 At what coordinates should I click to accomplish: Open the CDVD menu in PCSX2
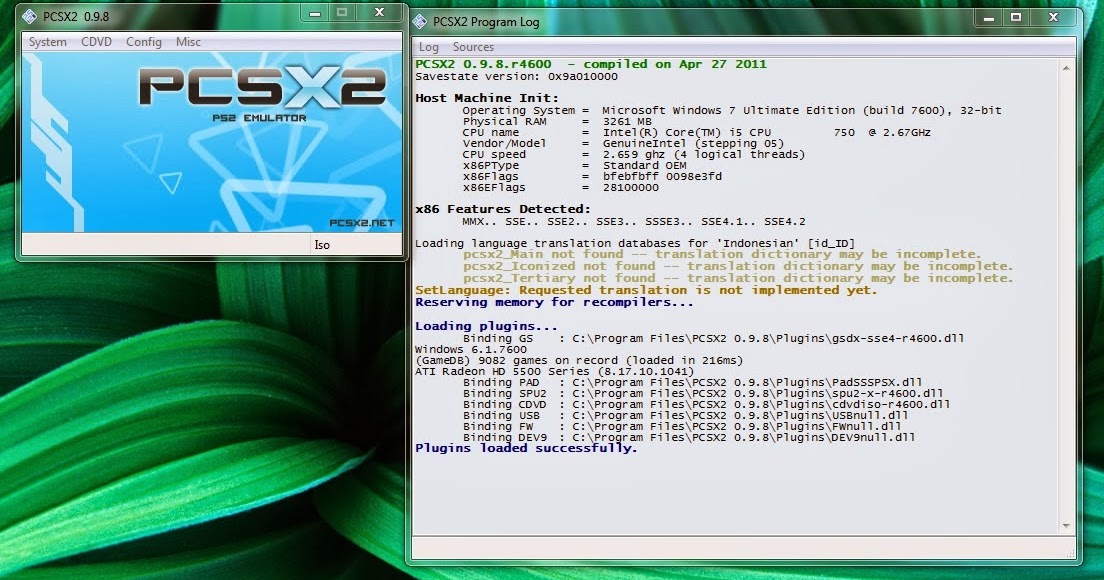tap(96, 42)
